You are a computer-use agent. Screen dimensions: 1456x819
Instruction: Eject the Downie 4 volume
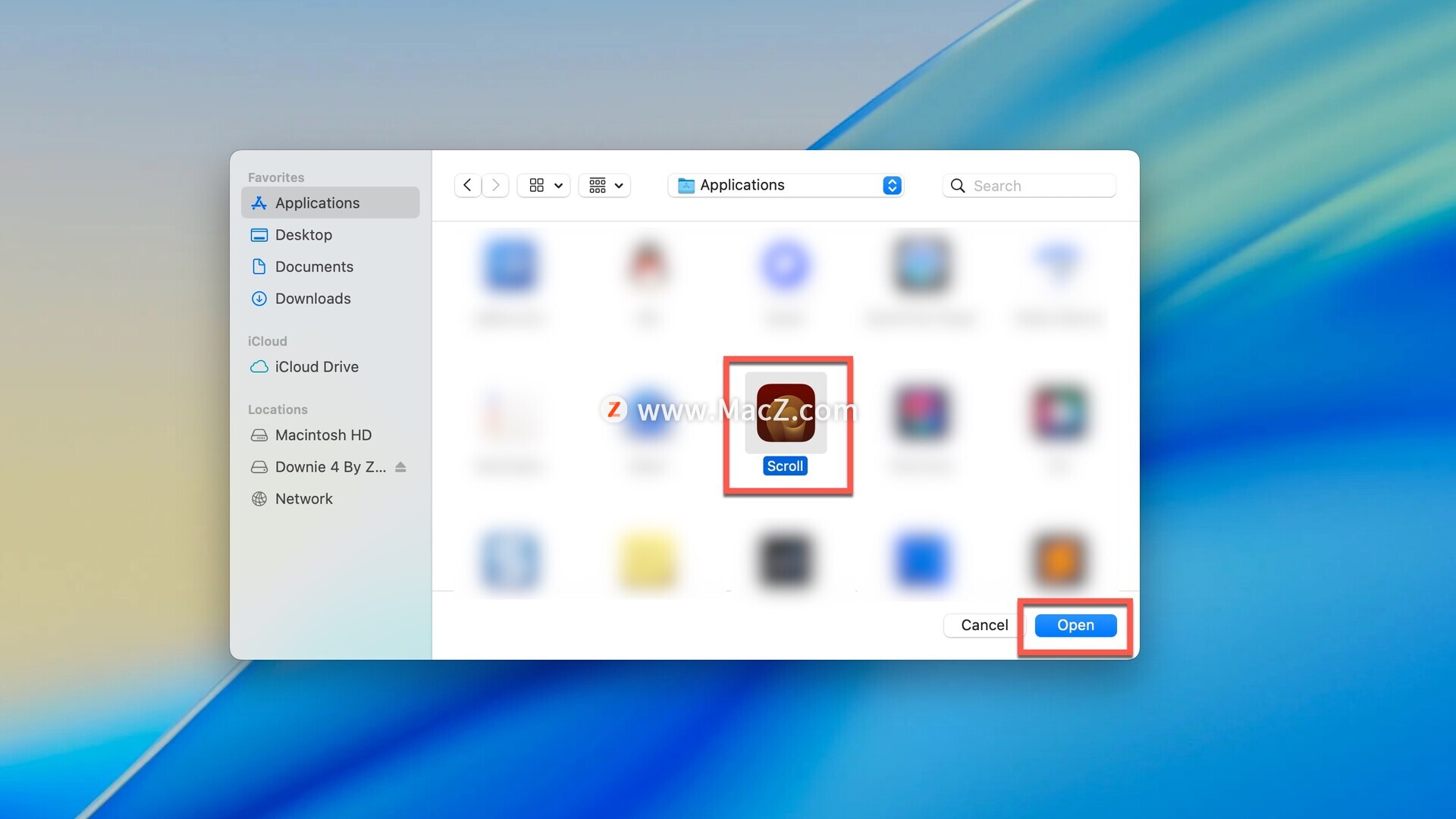[401, 466]
